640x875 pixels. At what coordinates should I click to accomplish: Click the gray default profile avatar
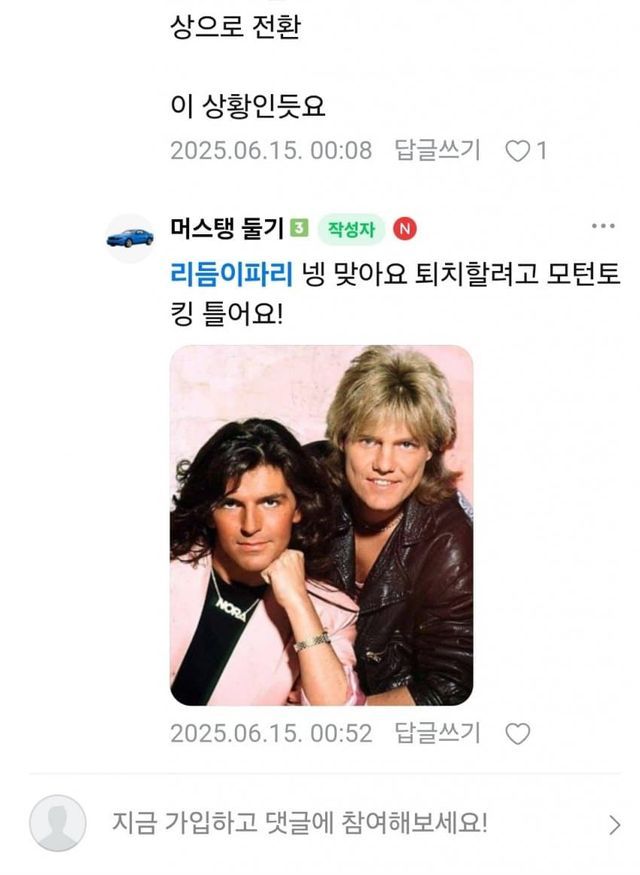point(57,823)
